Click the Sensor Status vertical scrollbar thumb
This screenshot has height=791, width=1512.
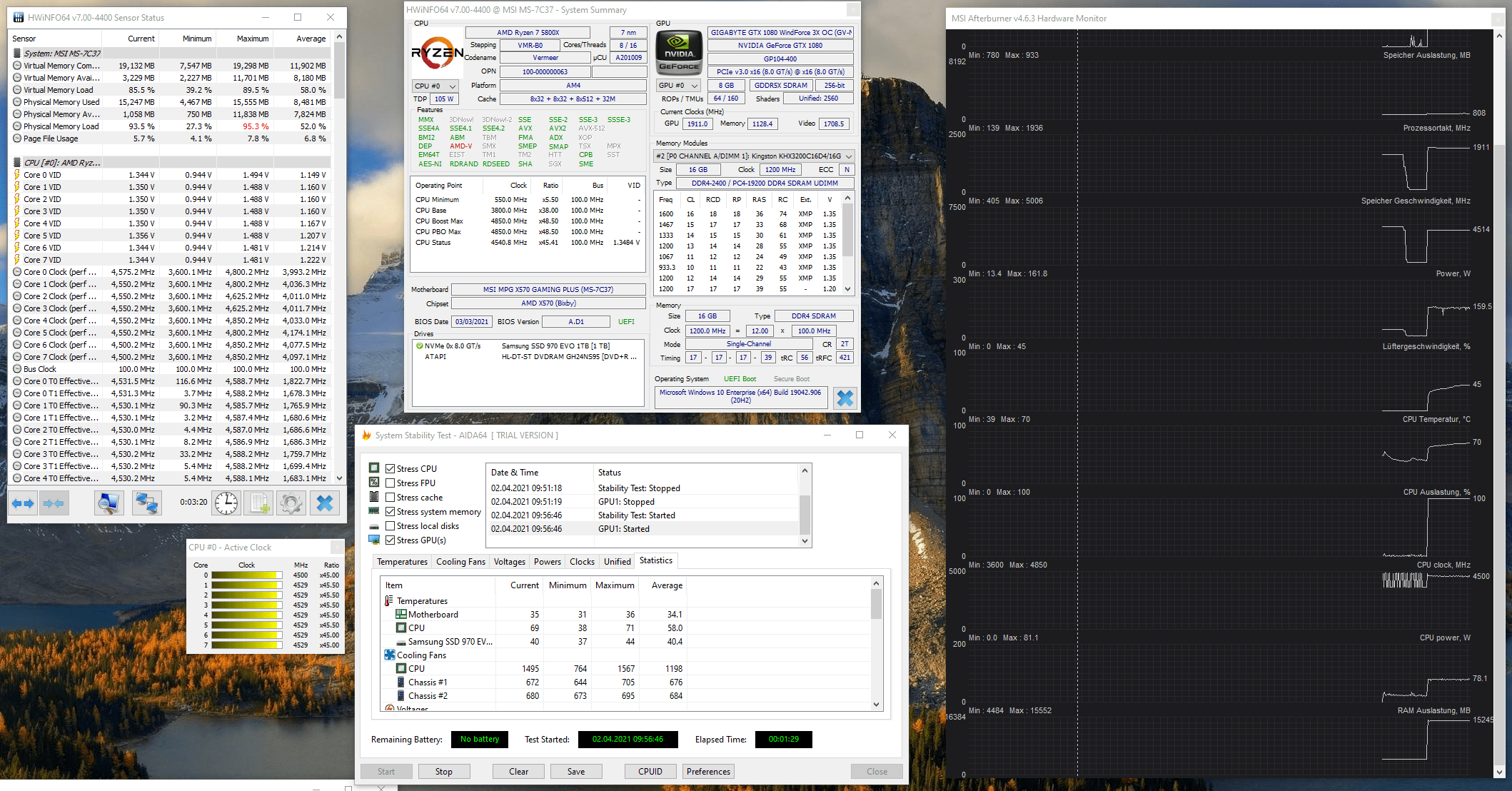click(x=339, y=70)
